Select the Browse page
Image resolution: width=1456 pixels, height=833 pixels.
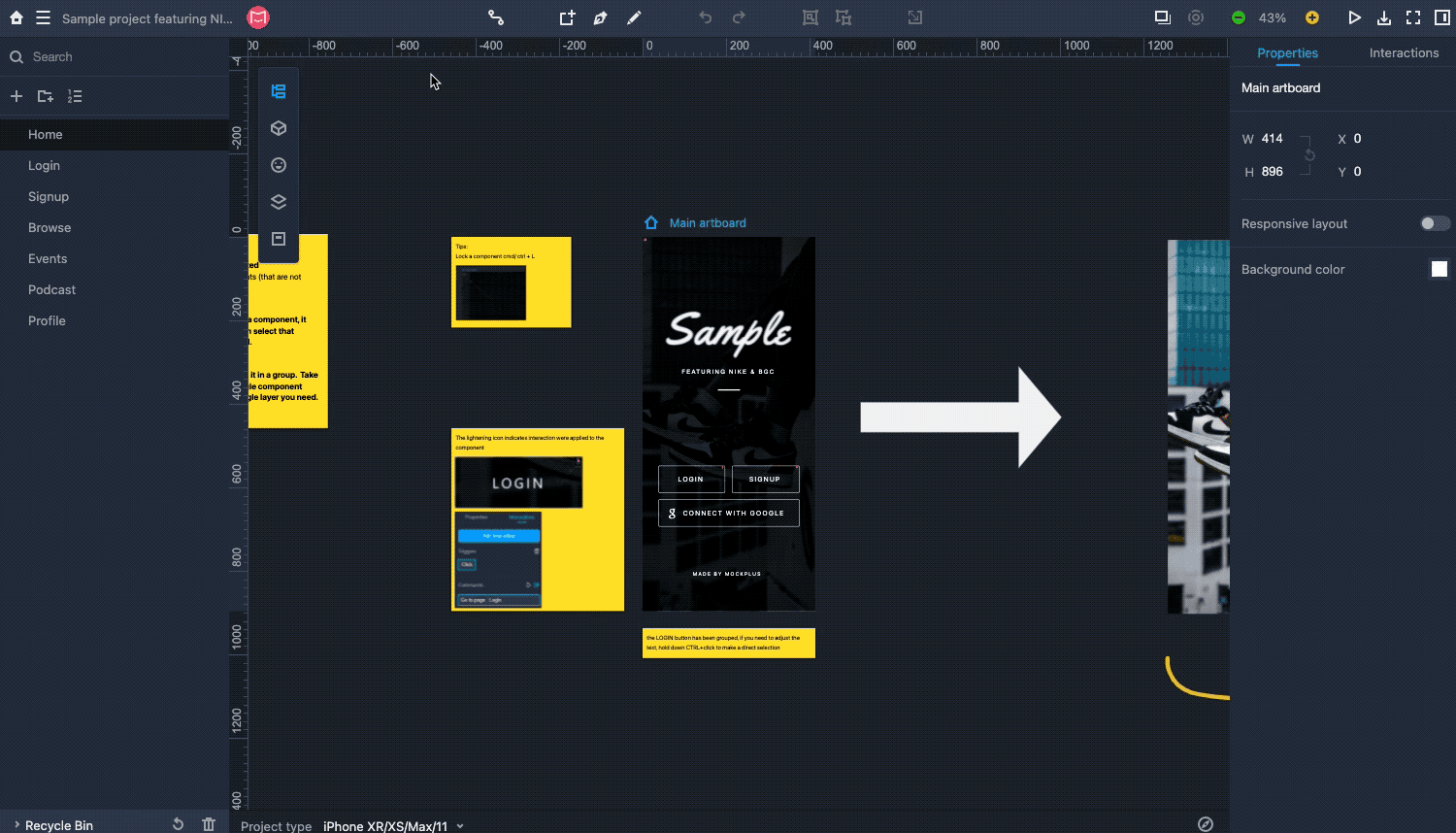point(115,227)
